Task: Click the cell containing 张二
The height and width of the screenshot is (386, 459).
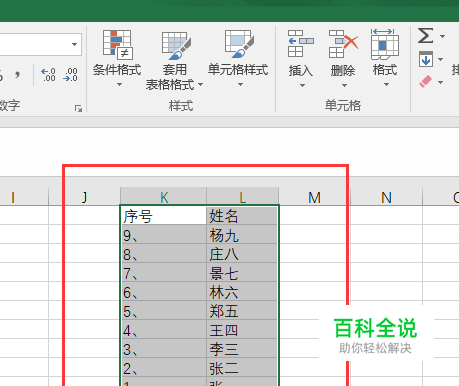Action: pos(242,367)
